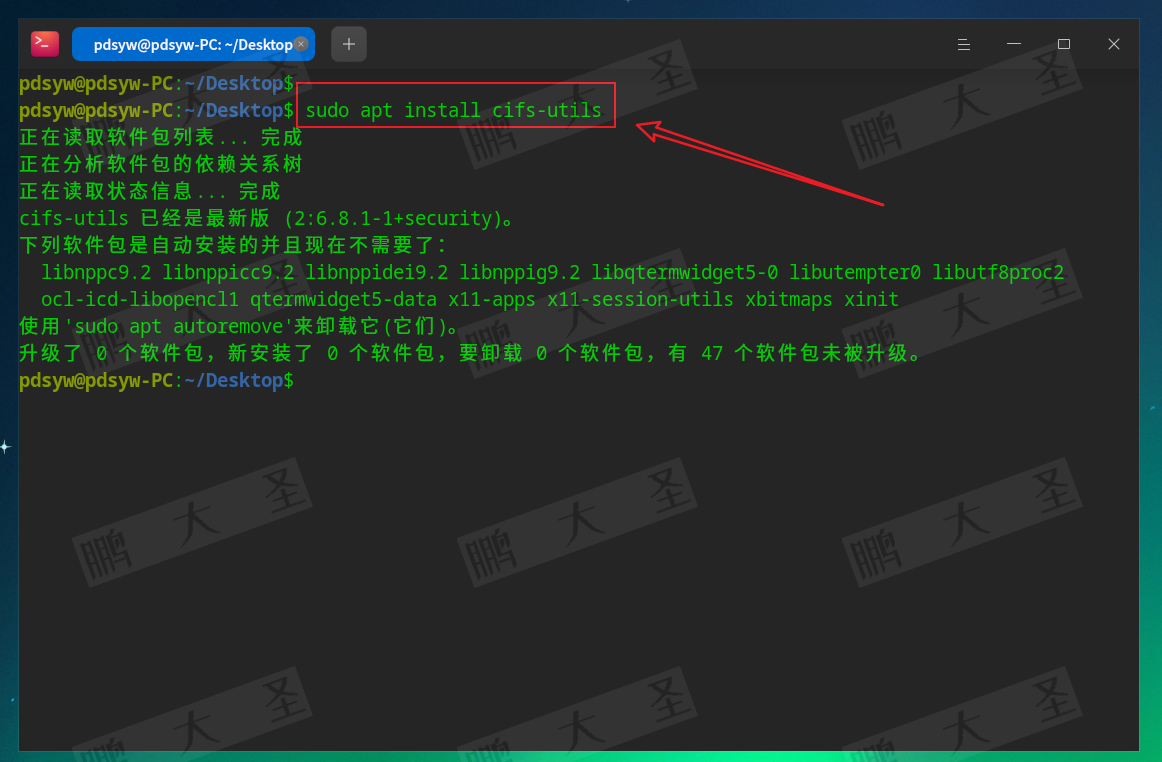Viewport: 1162px width, 762px height.
Task: Click package name 'ocl-icd-libopencl1'
Action: [x=140, y=299]
